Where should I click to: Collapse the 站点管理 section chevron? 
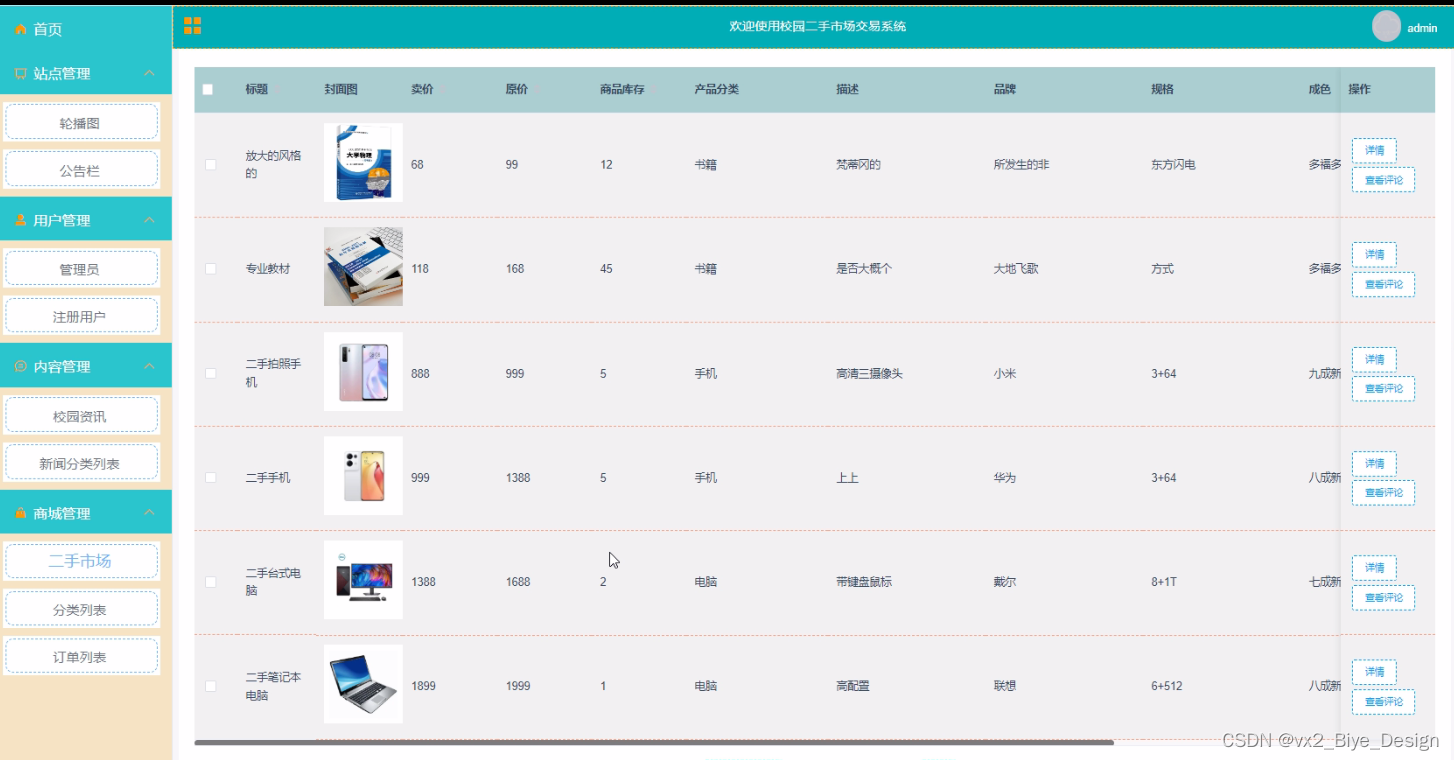[x=149, y=74]
